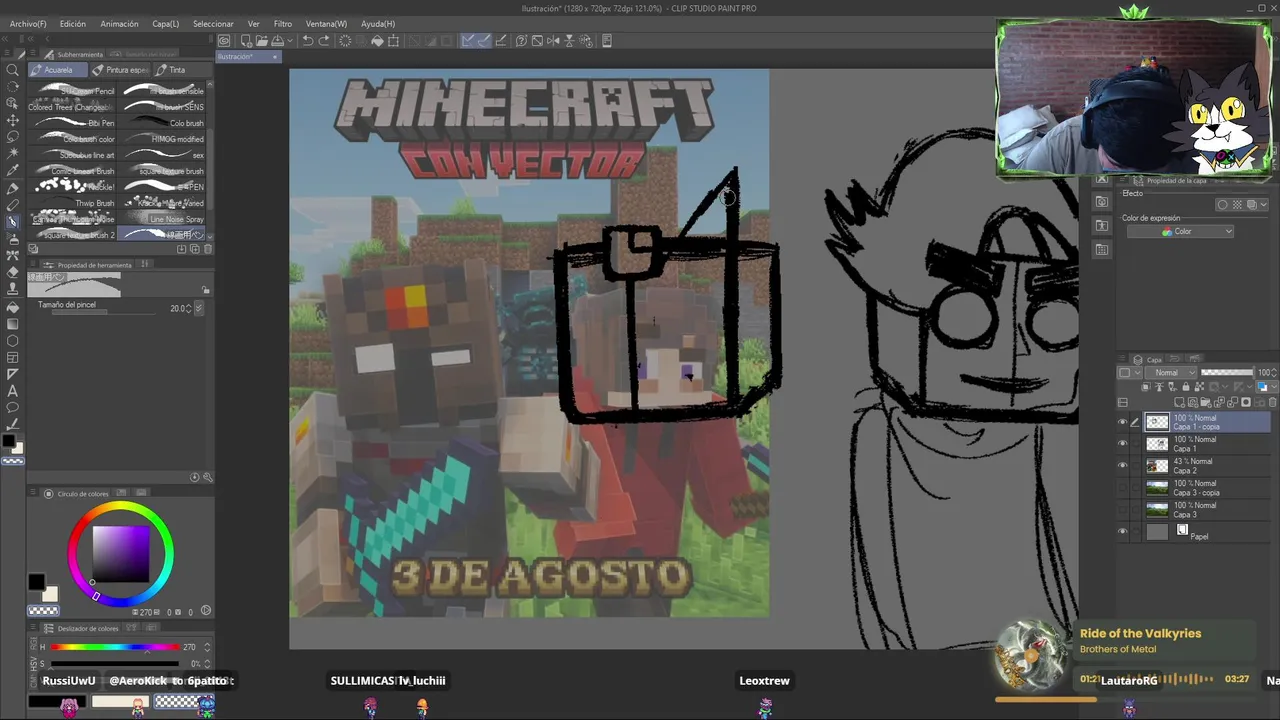Select the Pen tool in toolbox
The image size is (1280, 720).
click(13, 188)
